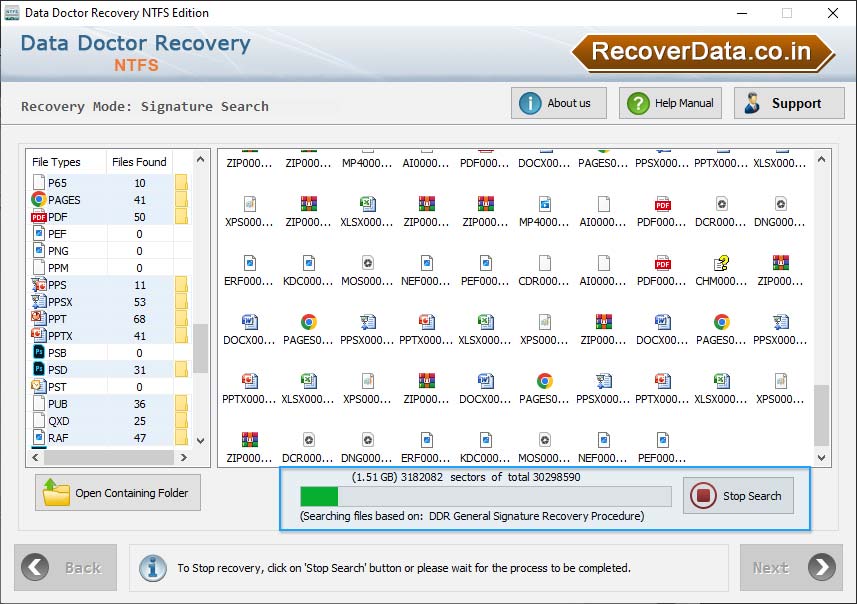857x604 pixels.
Task: Select the PPTX icon in File Types list
Action: (39, 336)
